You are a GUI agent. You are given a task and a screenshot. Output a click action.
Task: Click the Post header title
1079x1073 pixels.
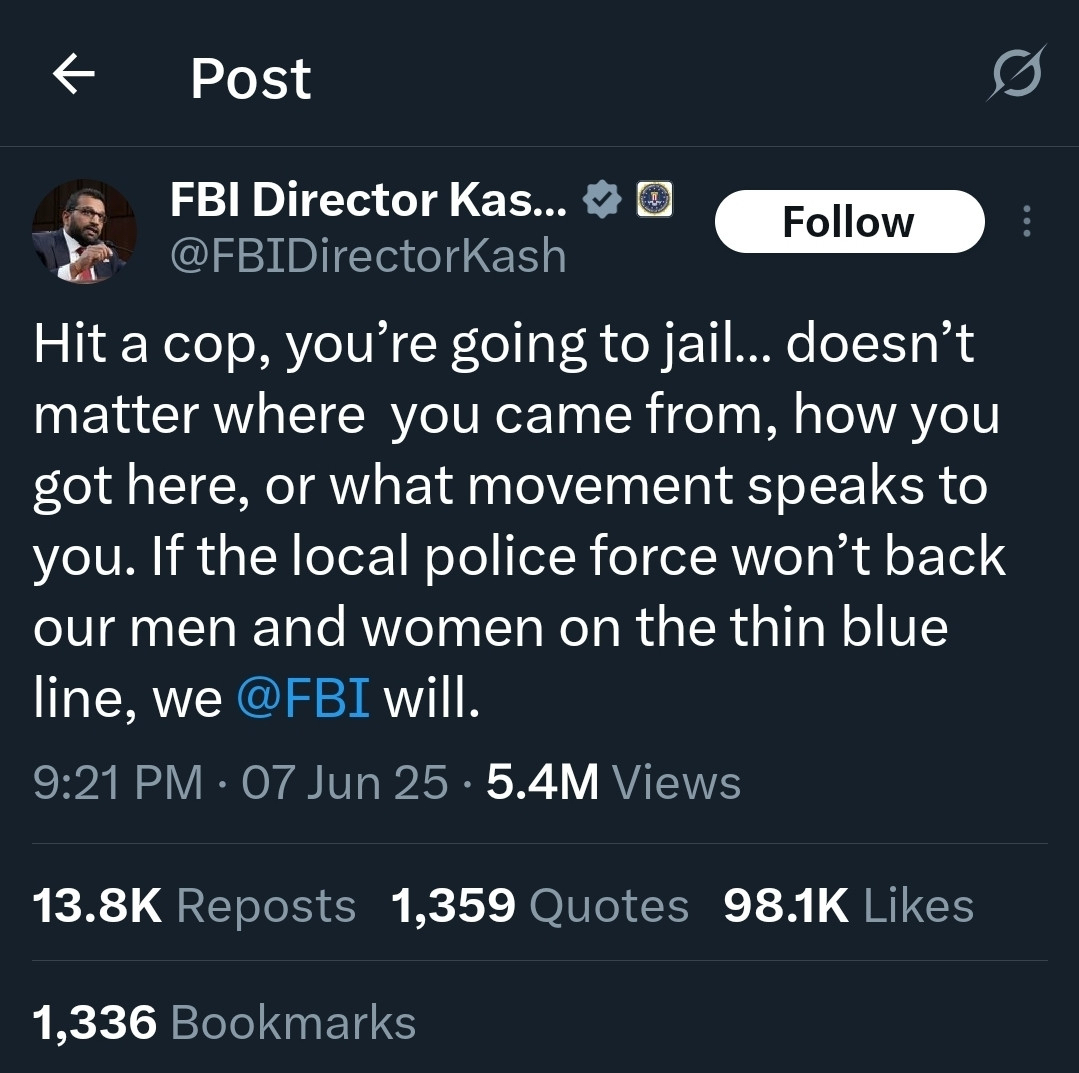point(251,78)
